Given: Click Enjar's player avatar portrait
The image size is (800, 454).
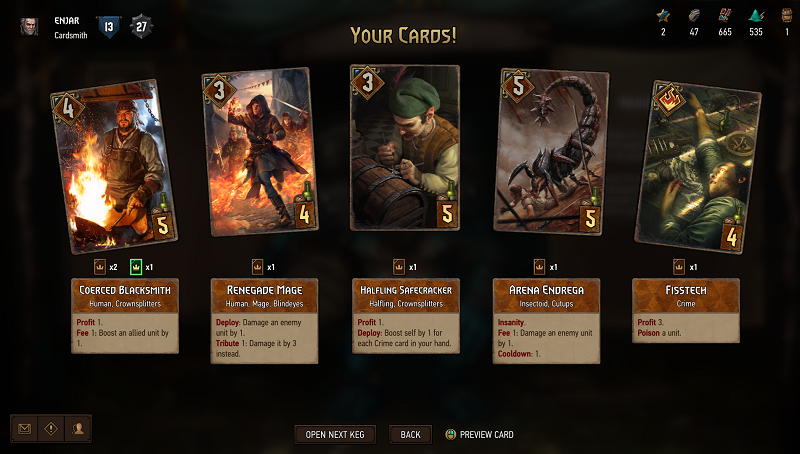Looking at the screenshot, I should 29,27.
